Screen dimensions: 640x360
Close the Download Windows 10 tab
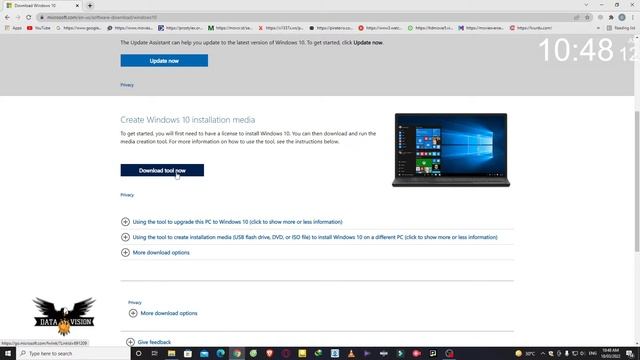point(77,6)
